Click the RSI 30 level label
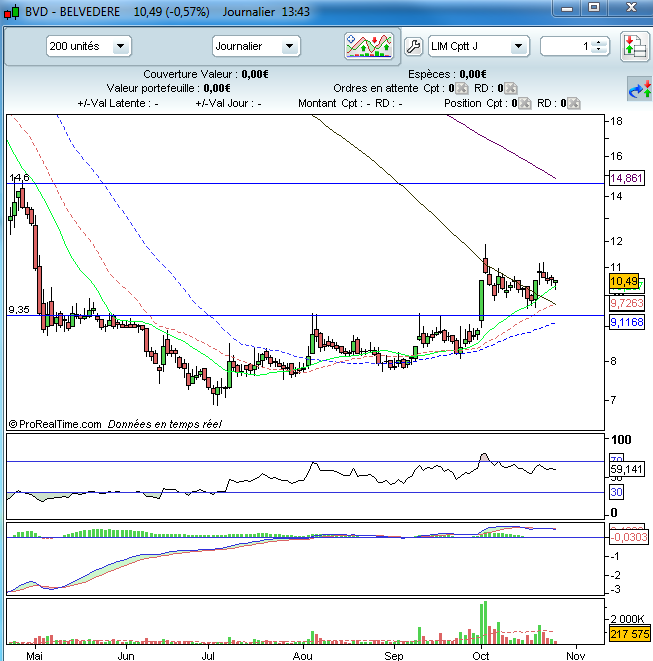Viewport: 653px width, 661px height. [616, 492]
